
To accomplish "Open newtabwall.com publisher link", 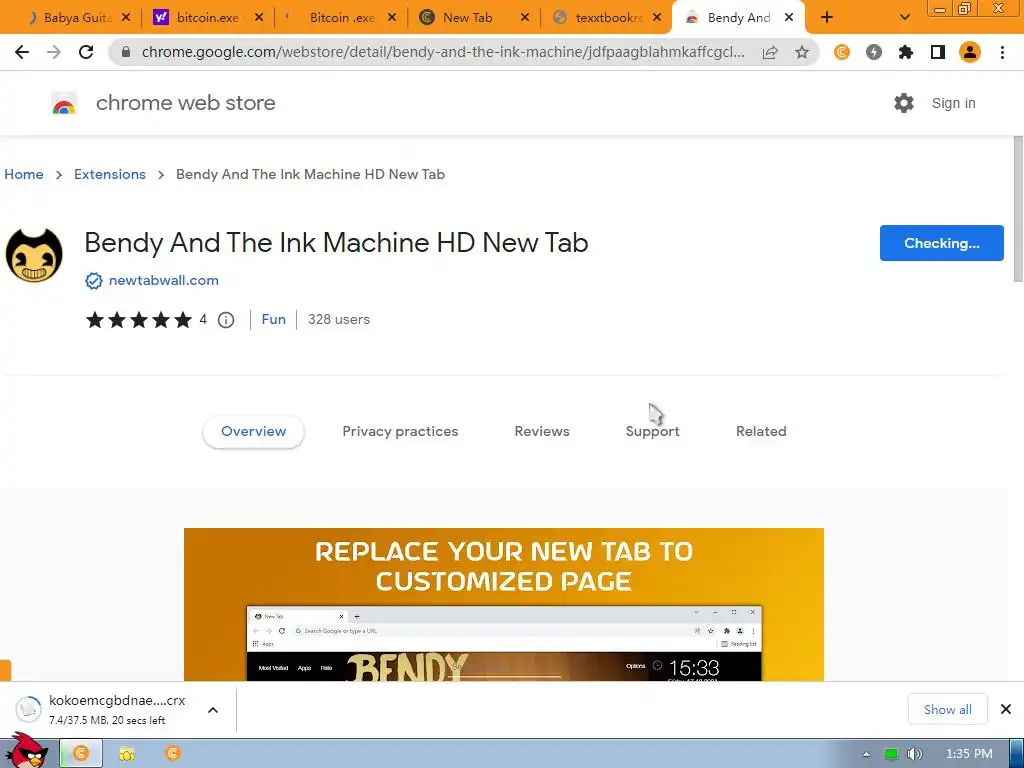I will click(x=164, y=280).
